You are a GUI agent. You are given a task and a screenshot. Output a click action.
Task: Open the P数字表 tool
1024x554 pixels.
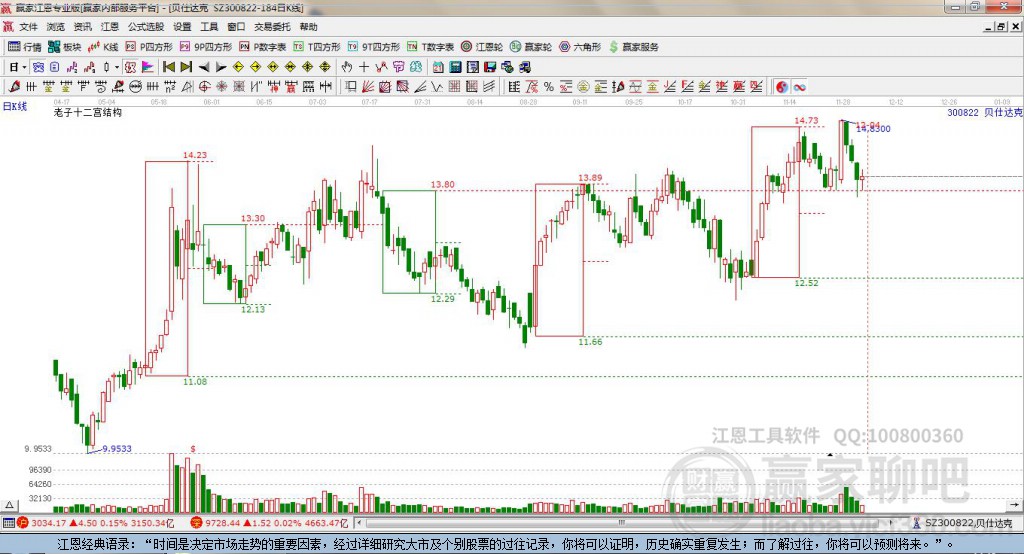pos(263,46)
